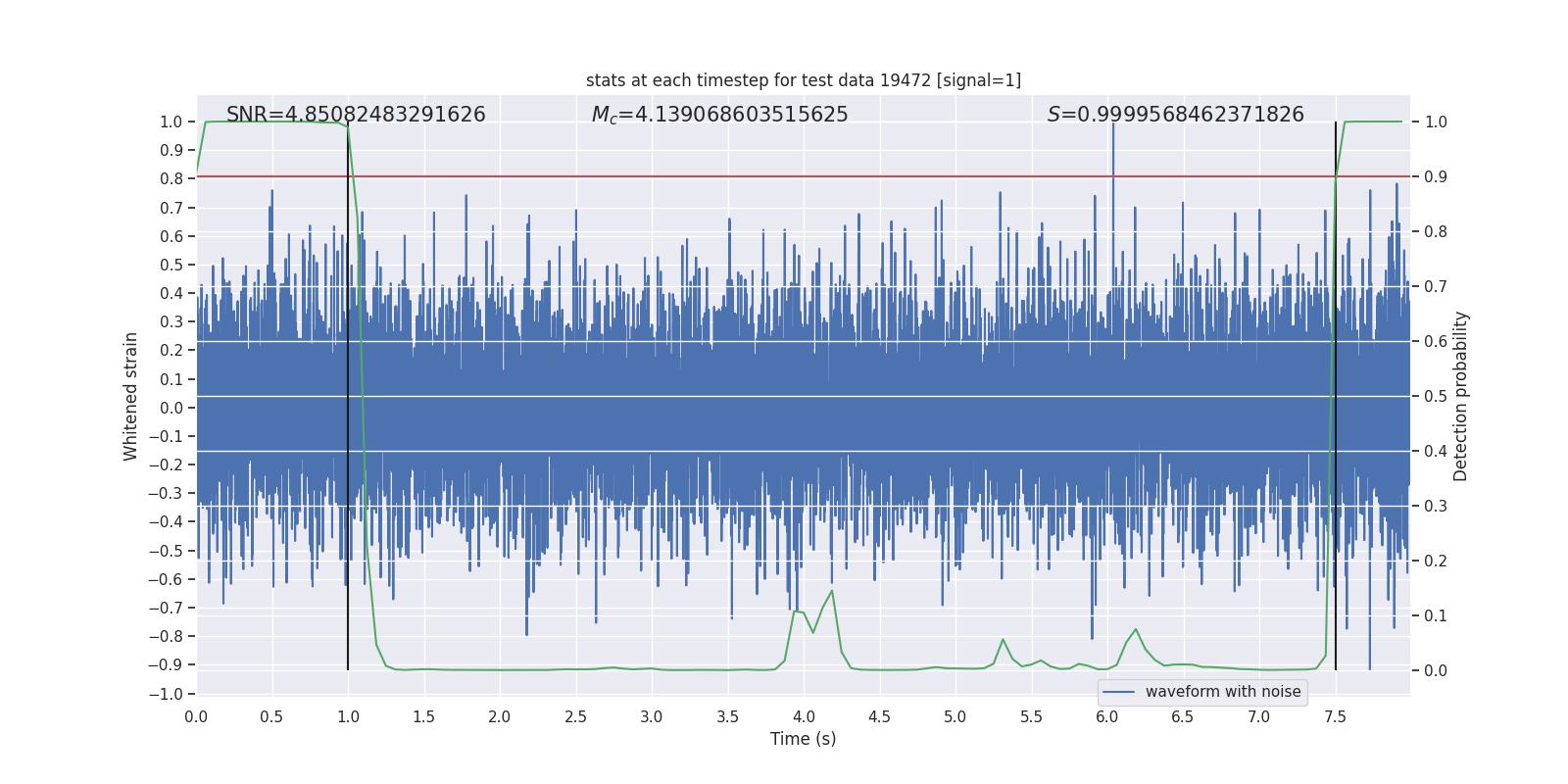Image resolution: width=1568 pixels, height=784 pixels.
Task: Select the 'Whitened strain' y-axis label
Action: [131, 396]
